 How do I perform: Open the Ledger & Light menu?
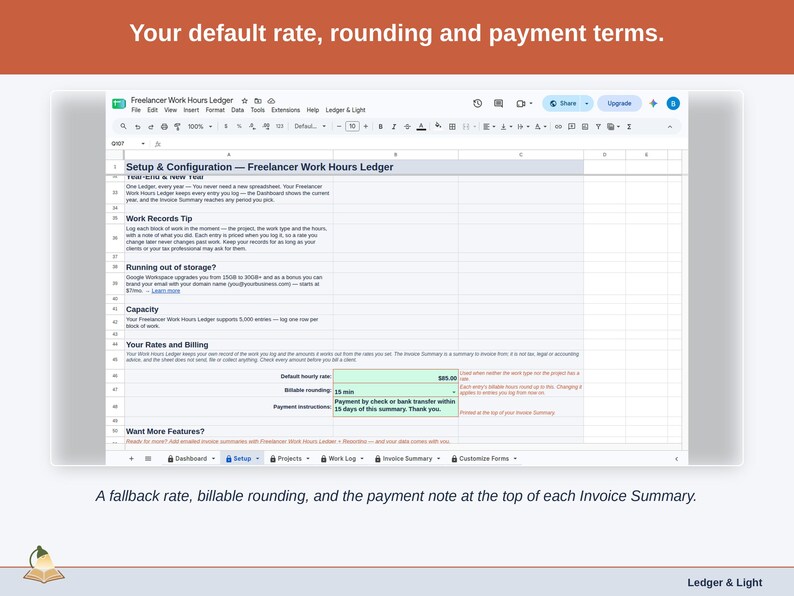point(345,110)
